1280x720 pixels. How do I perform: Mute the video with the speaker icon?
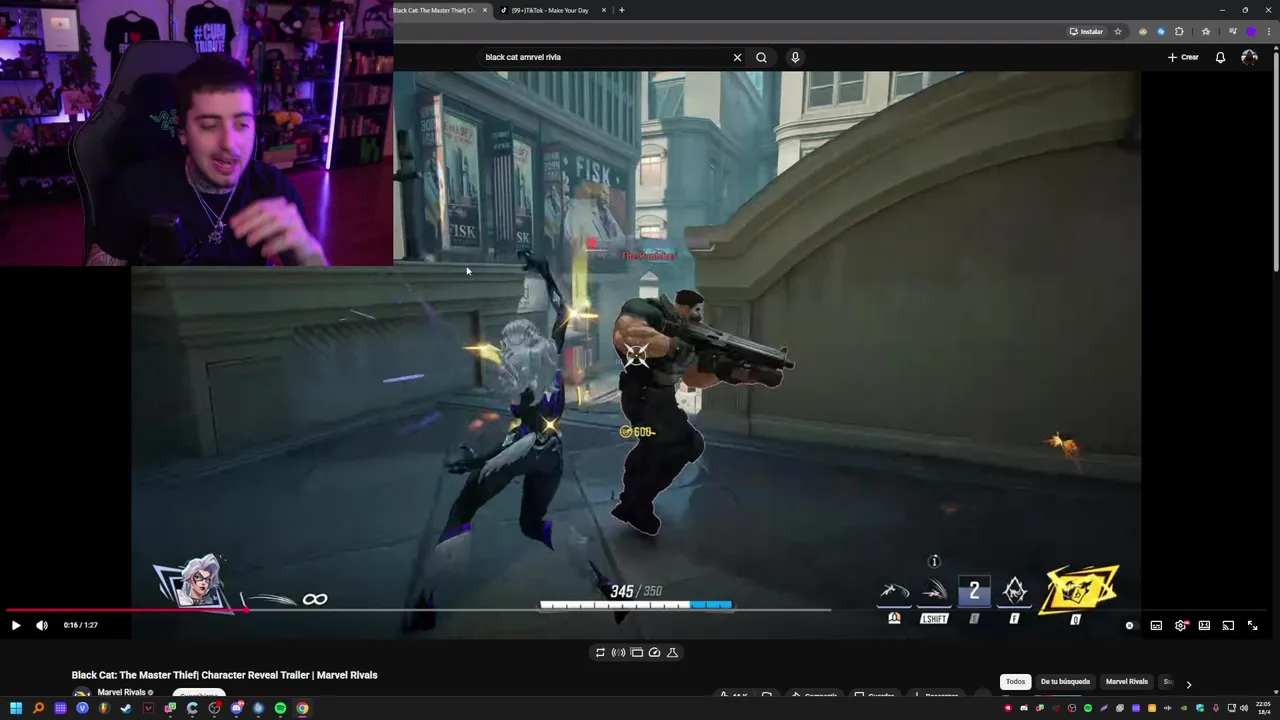tap(42, 625)
